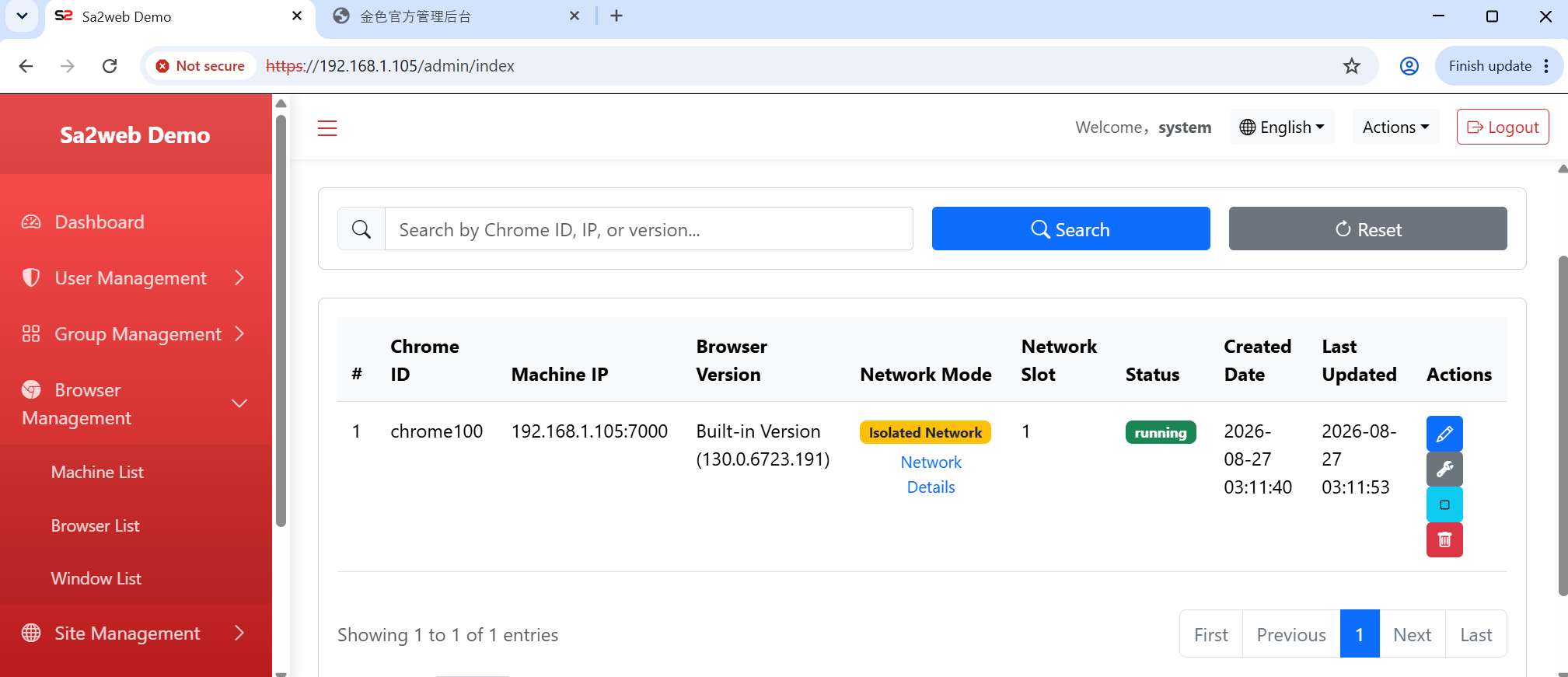Click the sidebar vertical scrollbar
The width and height of the screenshot is (1568, 677).
coord(281,320)
